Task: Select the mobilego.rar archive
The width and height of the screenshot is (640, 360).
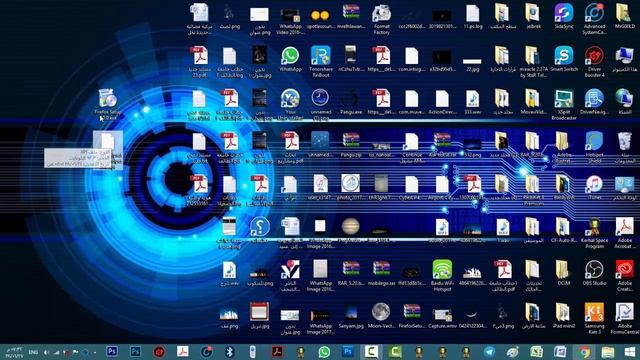Action: click(381, 273)
